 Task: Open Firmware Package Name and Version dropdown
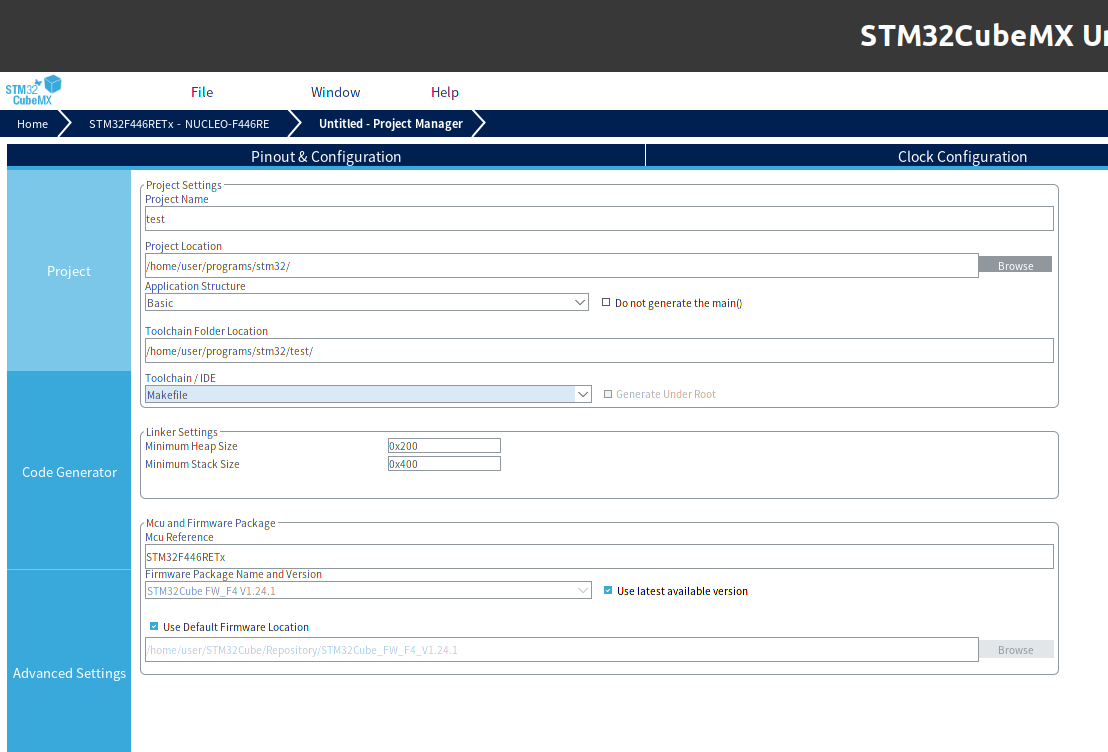[368, 590]
